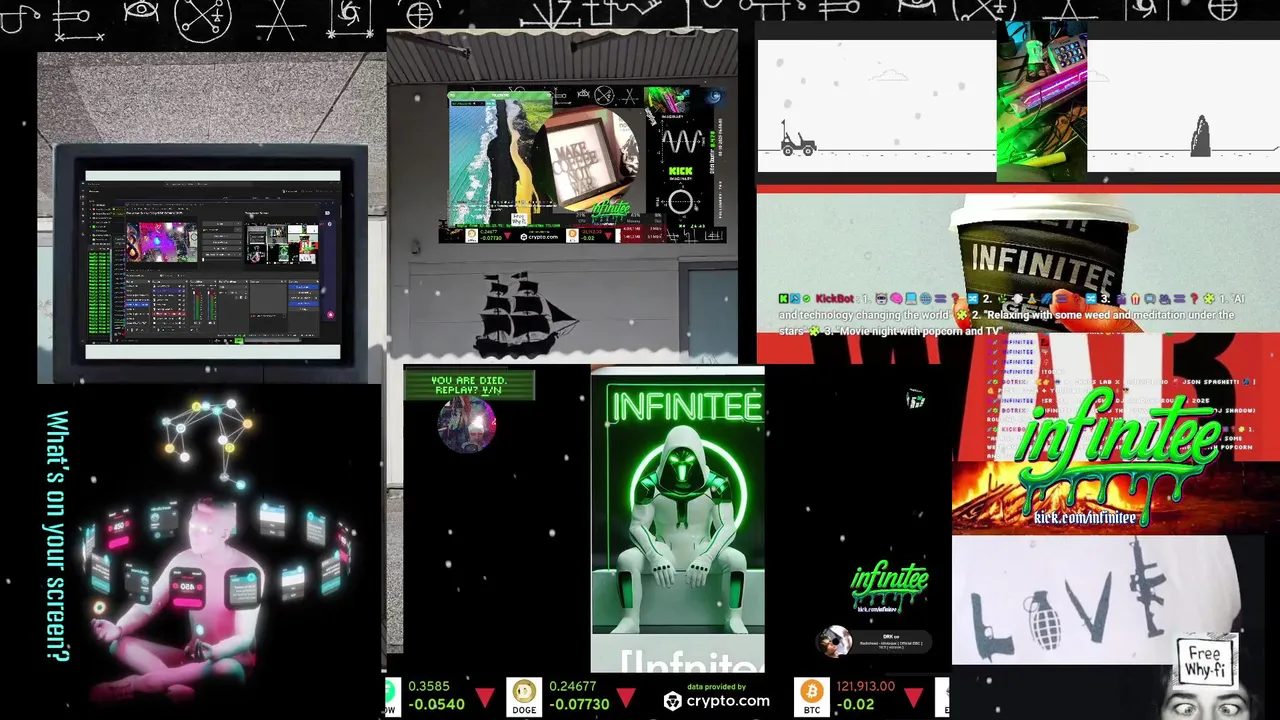Select the ticker change value -0.0540
Viewport: 1280px width, 720px height.
pyautogui.click(x=436, y=704)
